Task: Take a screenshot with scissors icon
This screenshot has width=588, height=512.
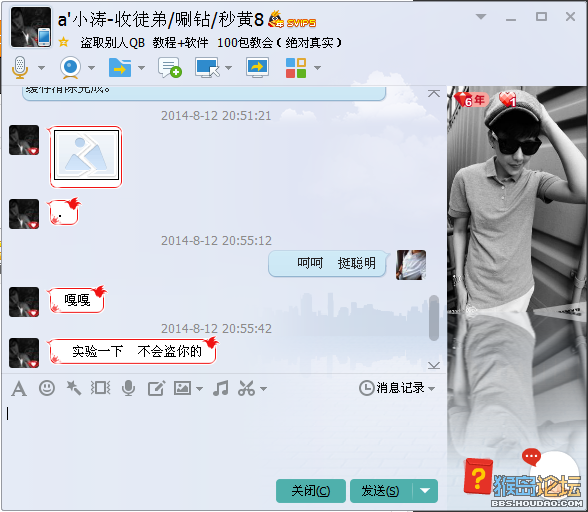Action: pyautogui.click(x=246, y=388)
